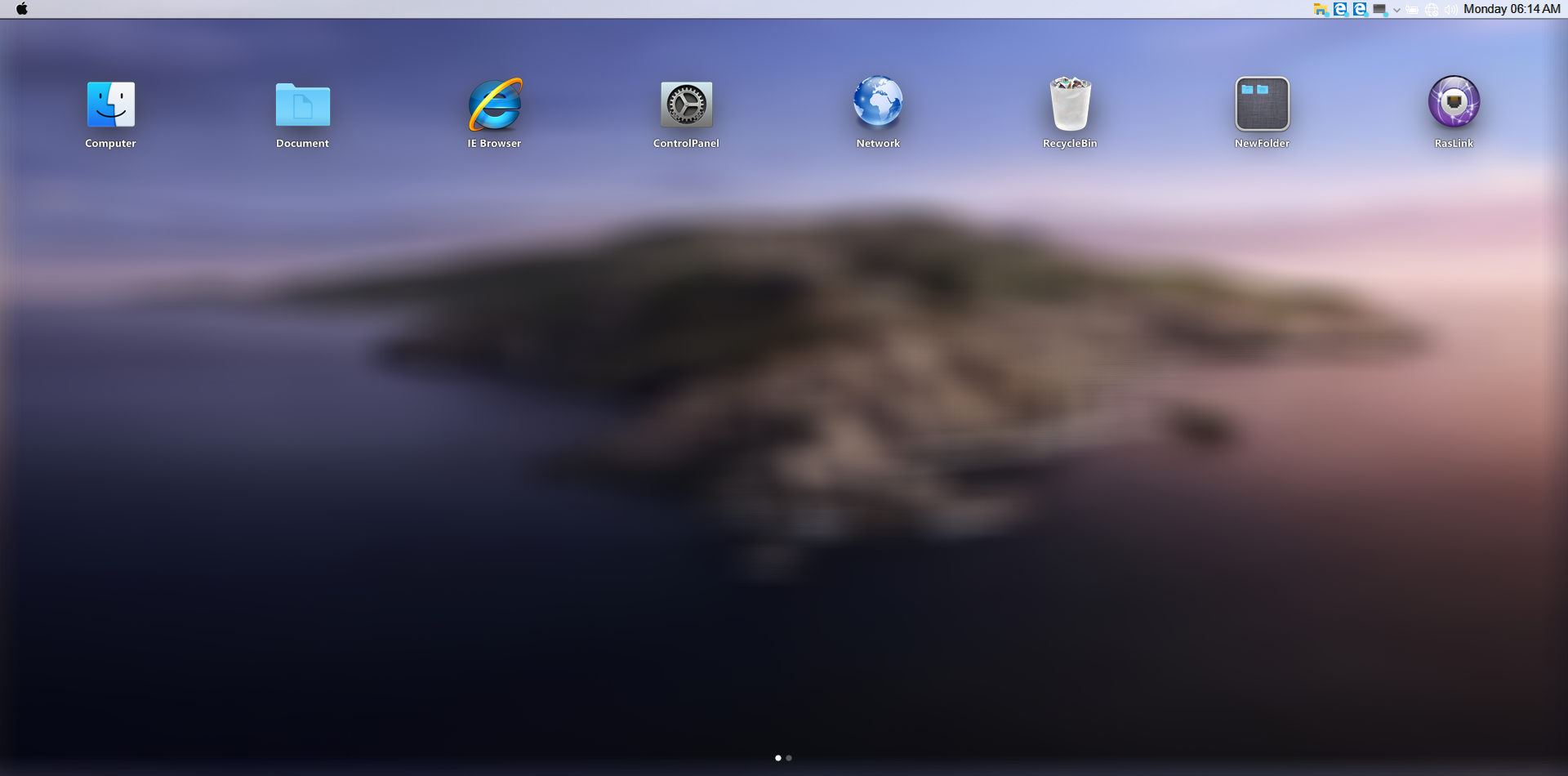Viewport: 1568px width, 776px height.
Task: Click the Edge icon beside the console icon
Action: pos(1360,10)
